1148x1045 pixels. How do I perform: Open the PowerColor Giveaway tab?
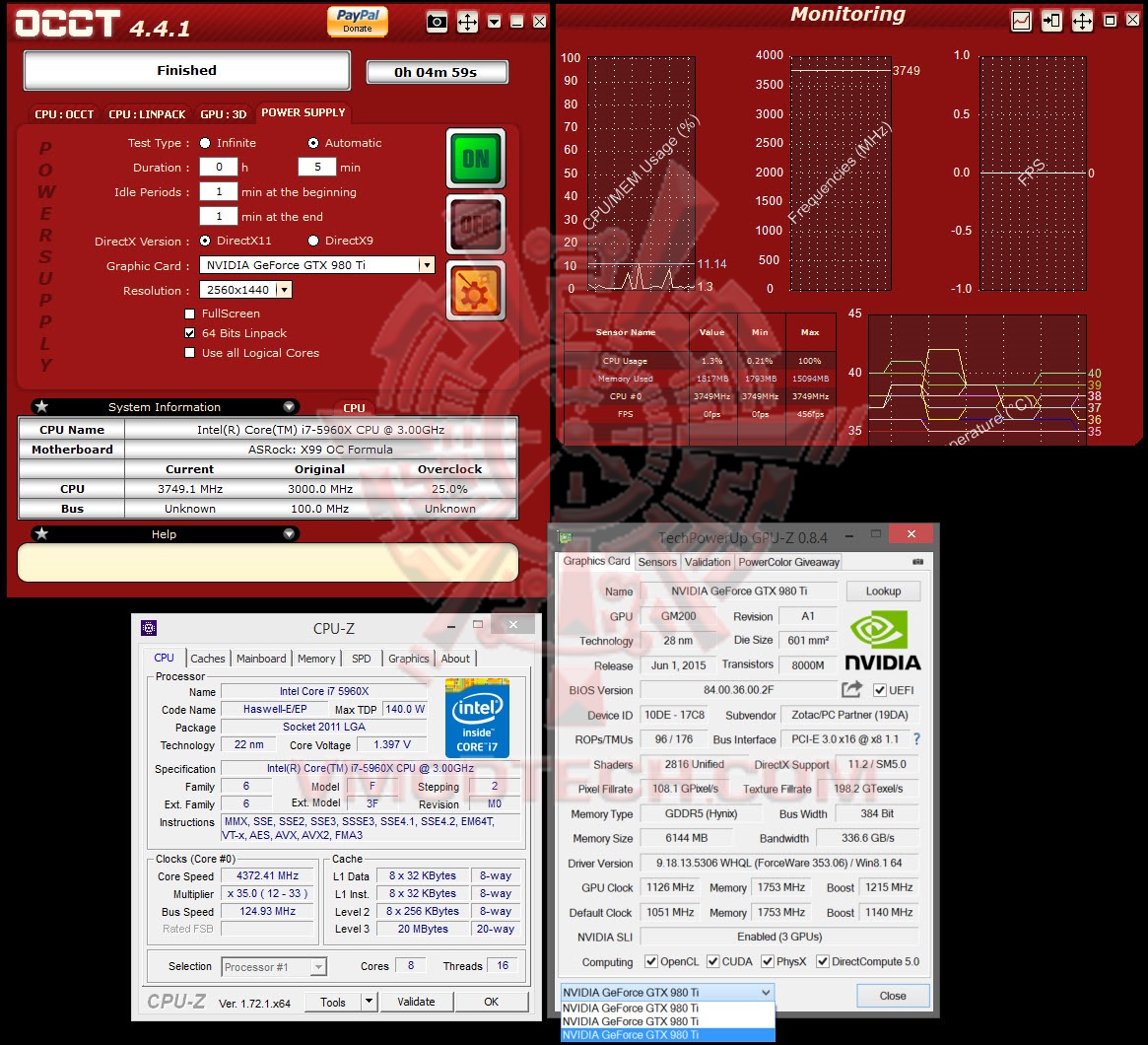point(788,562)
